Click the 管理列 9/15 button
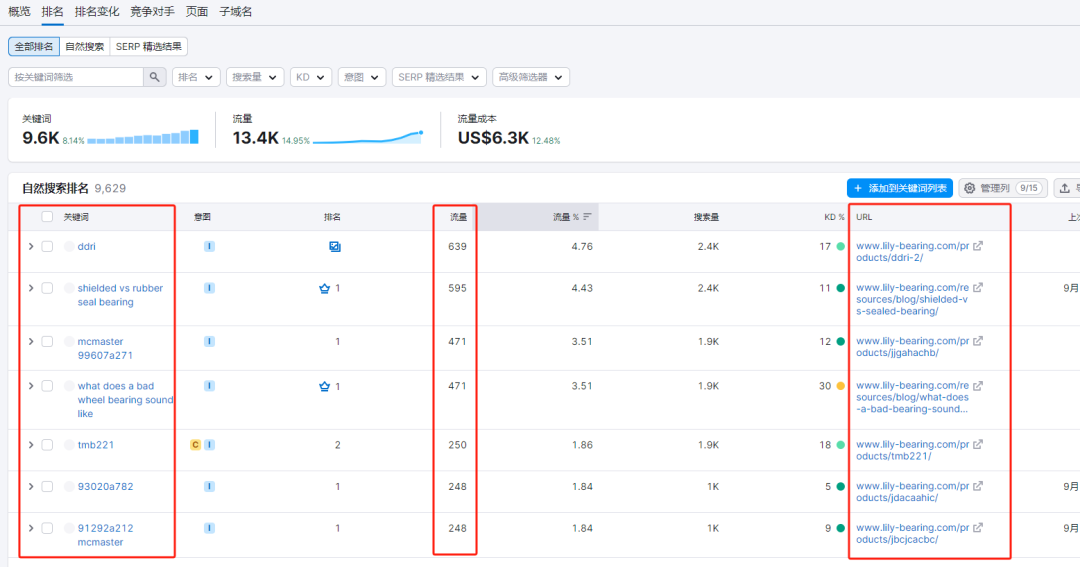1080x567 pixels. coord(1003,188)
